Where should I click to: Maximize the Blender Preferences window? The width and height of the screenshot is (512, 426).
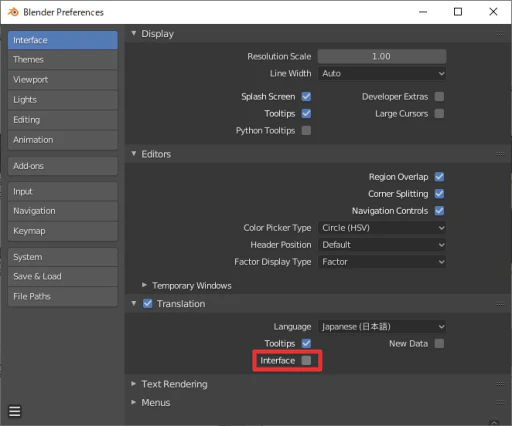tap(458, 12)
